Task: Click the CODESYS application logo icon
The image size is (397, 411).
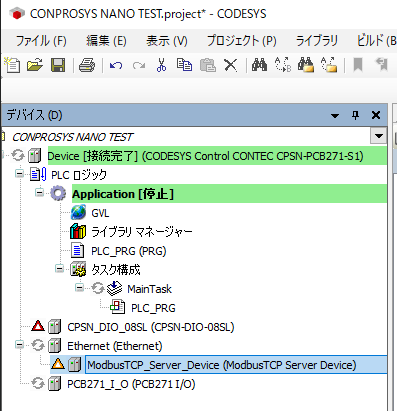Action: point(17,14)
